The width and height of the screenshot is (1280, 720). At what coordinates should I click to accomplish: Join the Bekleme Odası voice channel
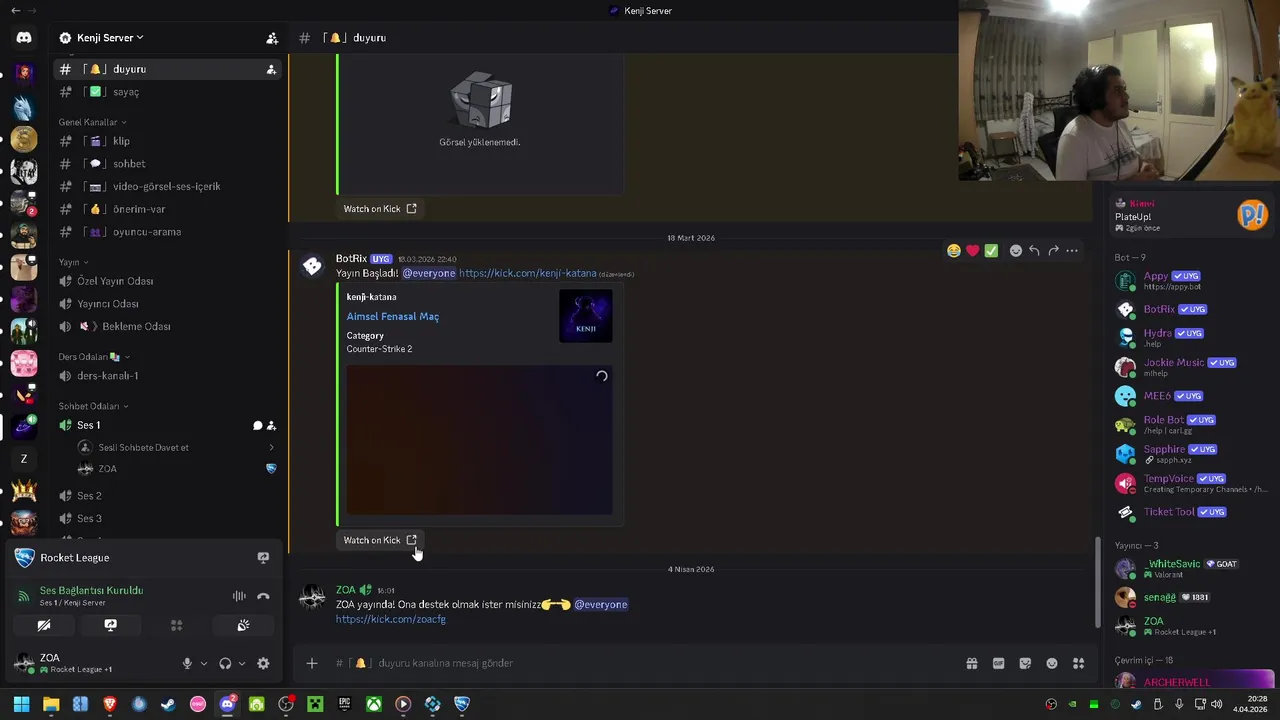168,326
